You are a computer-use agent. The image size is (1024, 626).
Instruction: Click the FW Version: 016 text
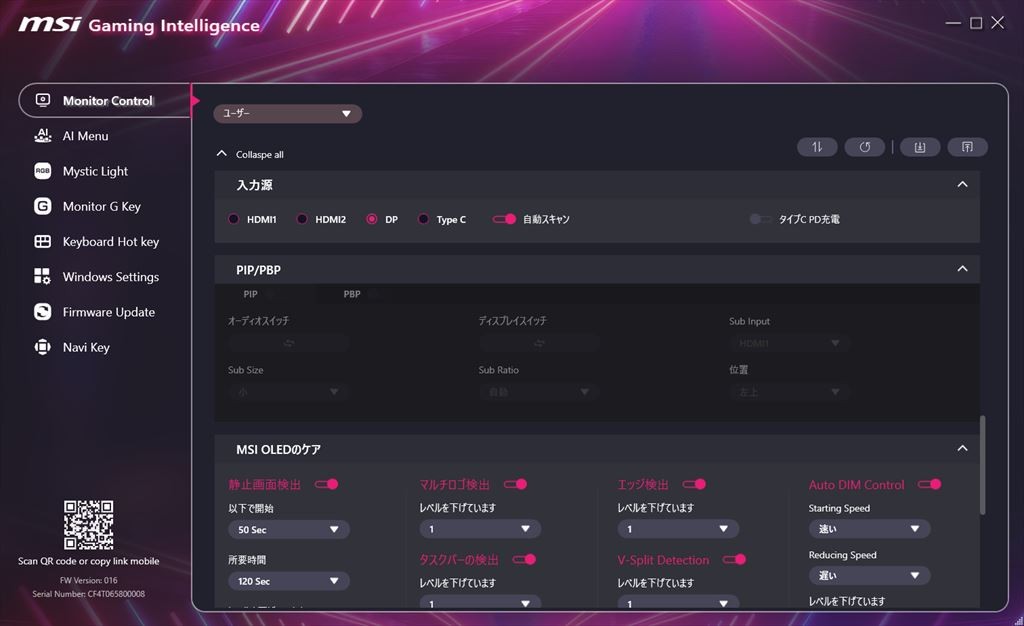click(88, 580)
